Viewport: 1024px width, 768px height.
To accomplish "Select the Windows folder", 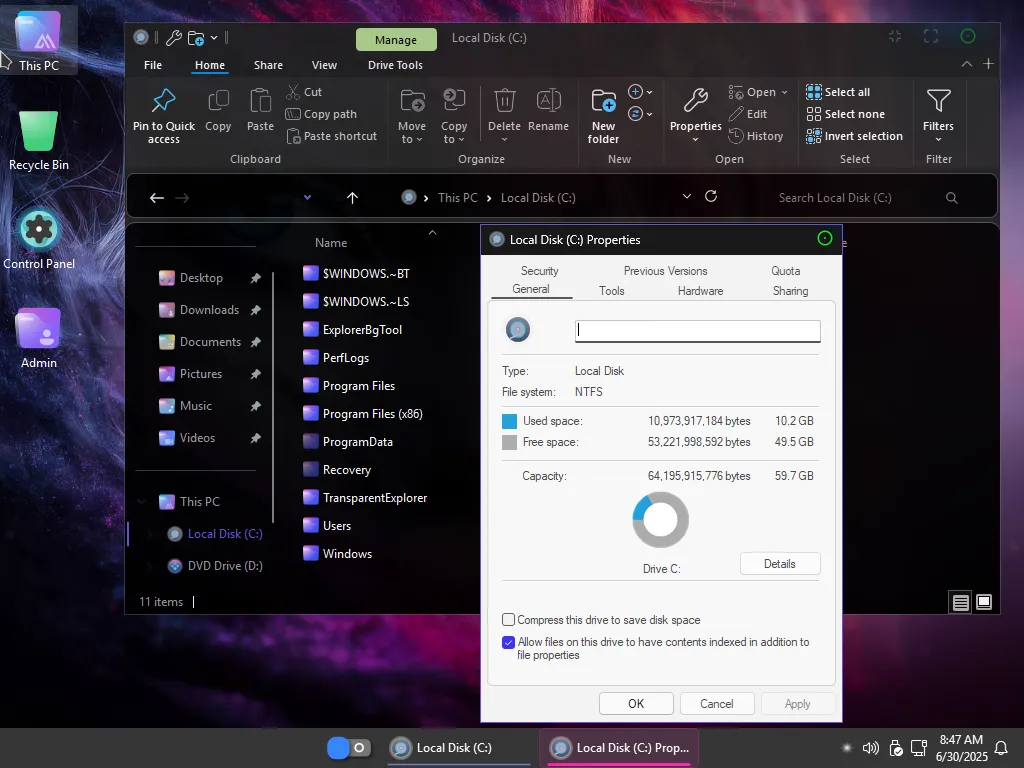I will [347, 554].
